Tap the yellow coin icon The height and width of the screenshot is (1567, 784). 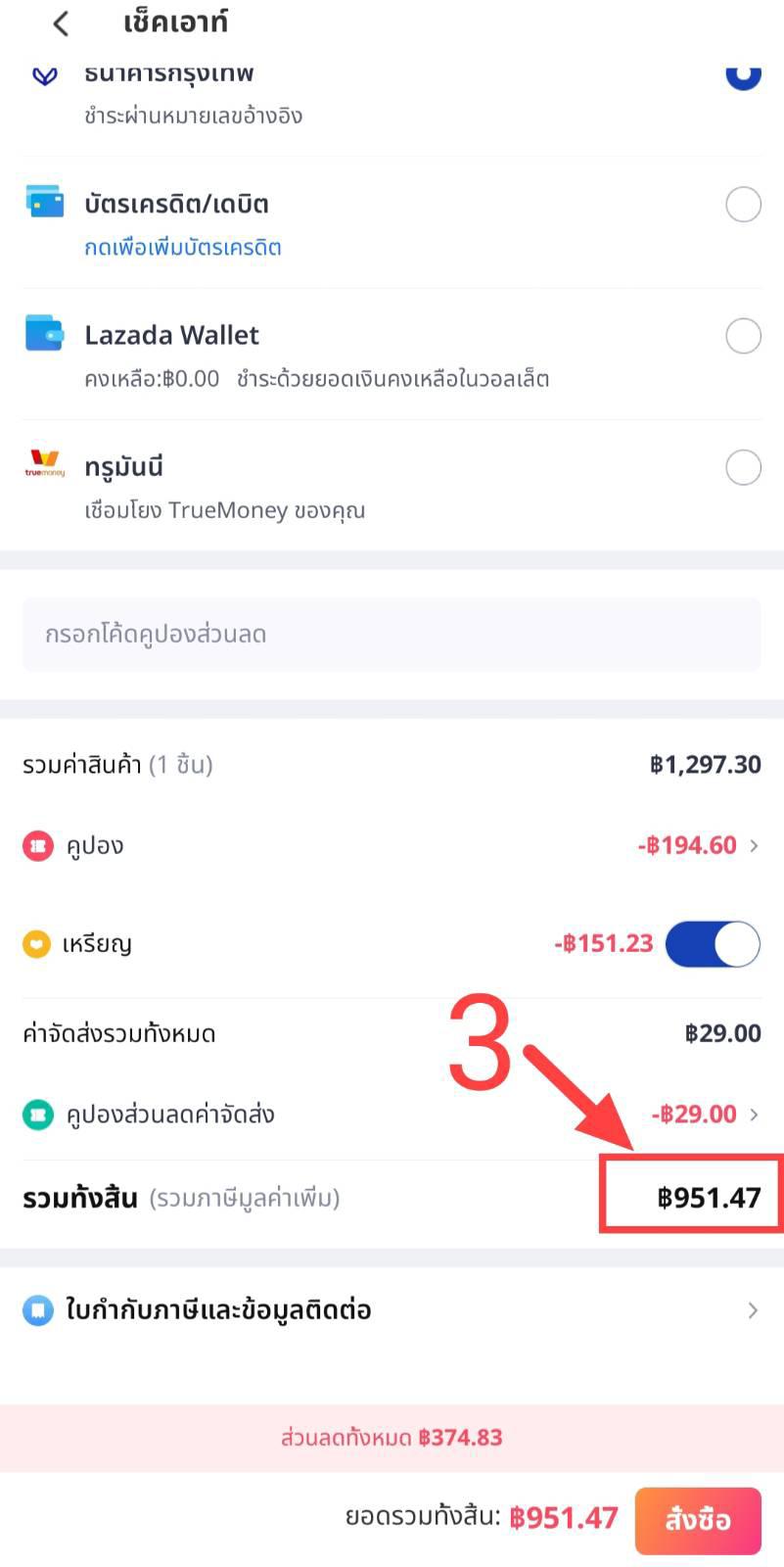(36, 945)
